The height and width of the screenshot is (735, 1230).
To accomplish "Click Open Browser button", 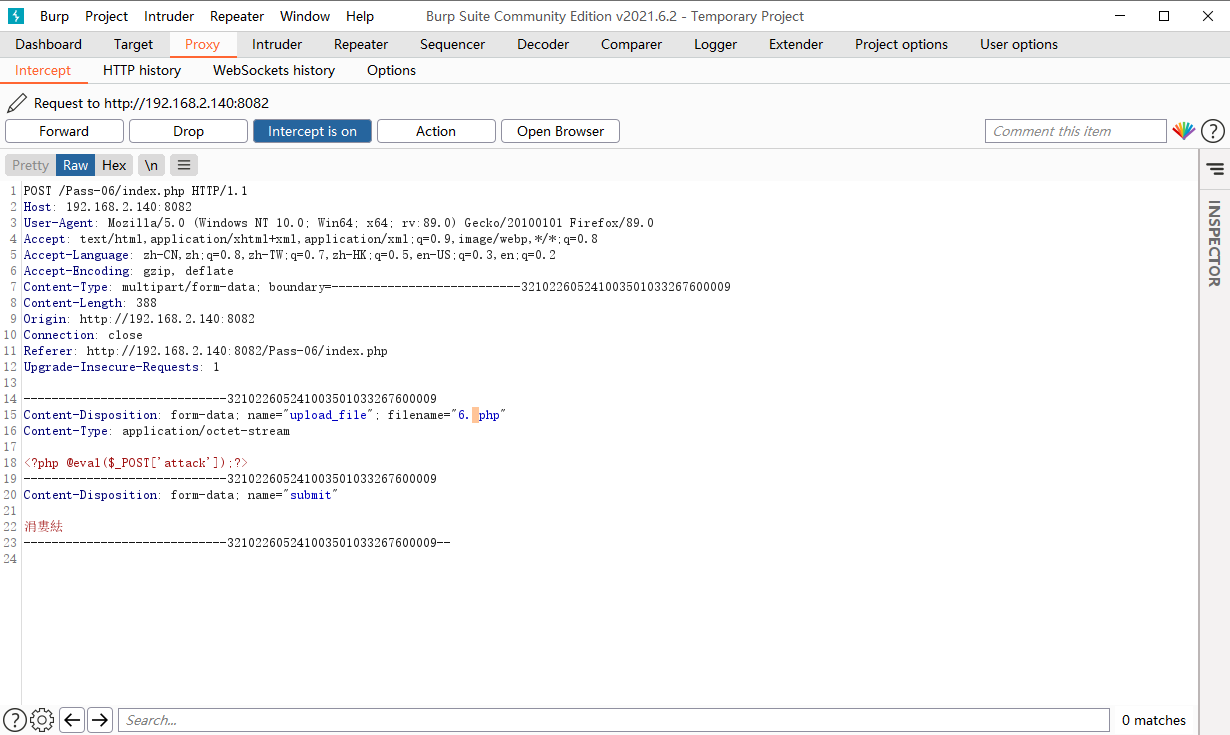I will coord(560,131).
